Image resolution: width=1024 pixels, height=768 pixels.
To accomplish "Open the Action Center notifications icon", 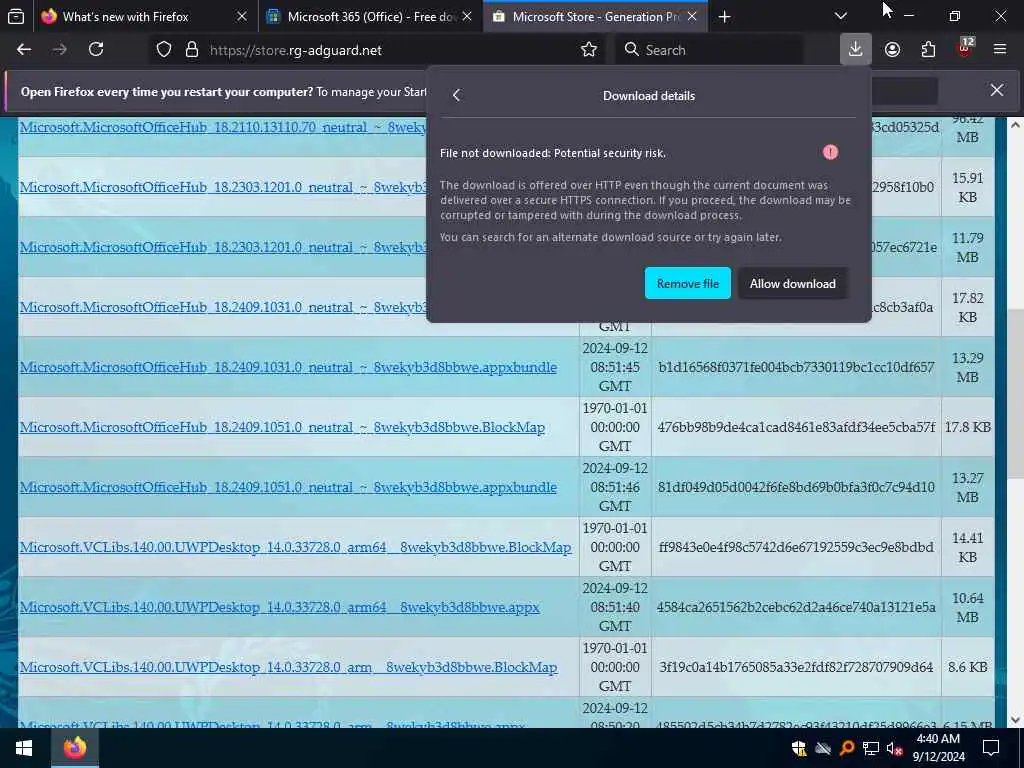I will (x=991, y=748).
